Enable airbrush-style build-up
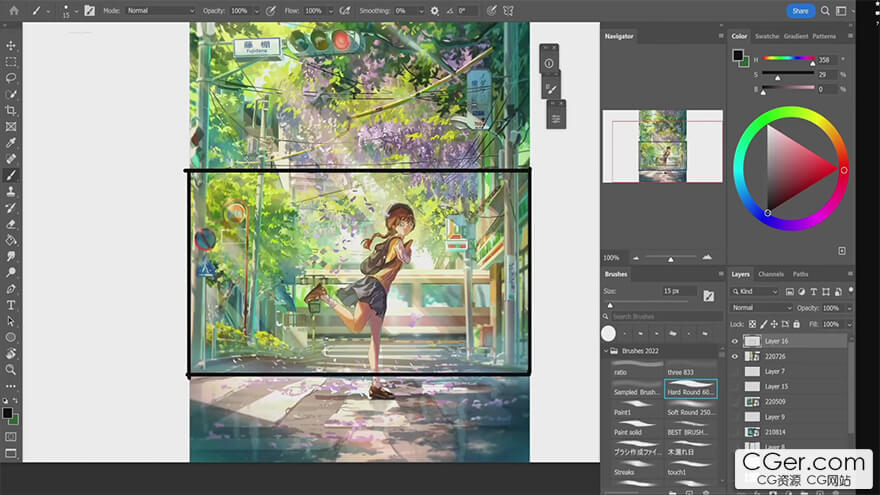The height and width of the screenshot is (495, 880). 345,11
